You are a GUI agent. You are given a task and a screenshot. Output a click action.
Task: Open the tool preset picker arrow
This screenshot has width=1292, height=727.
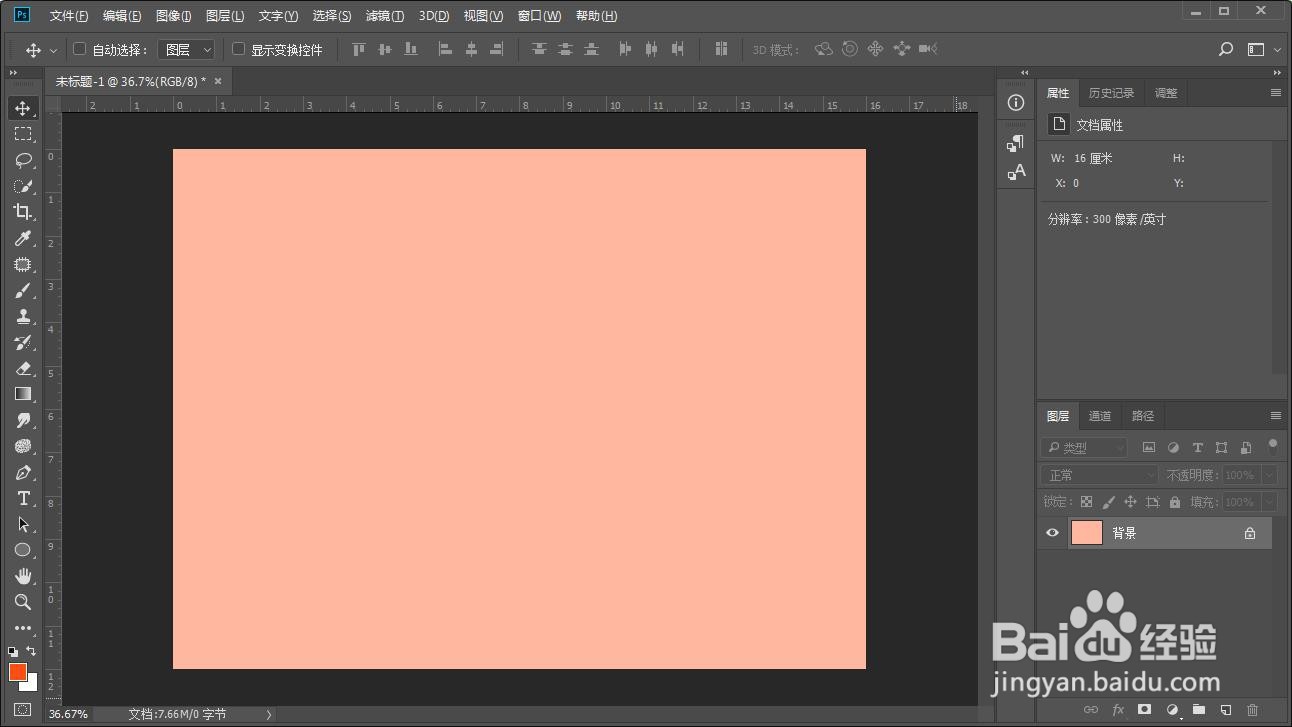53,49
